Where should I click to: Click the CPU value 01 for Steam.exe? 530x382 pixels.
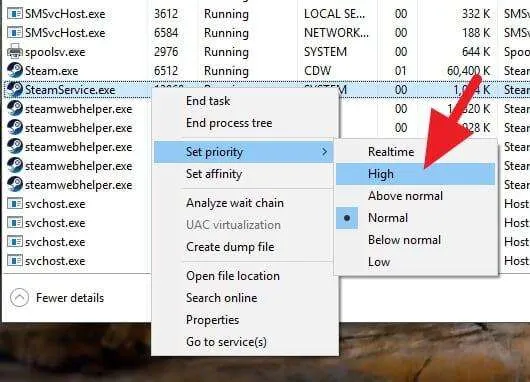tap(401, 71)
